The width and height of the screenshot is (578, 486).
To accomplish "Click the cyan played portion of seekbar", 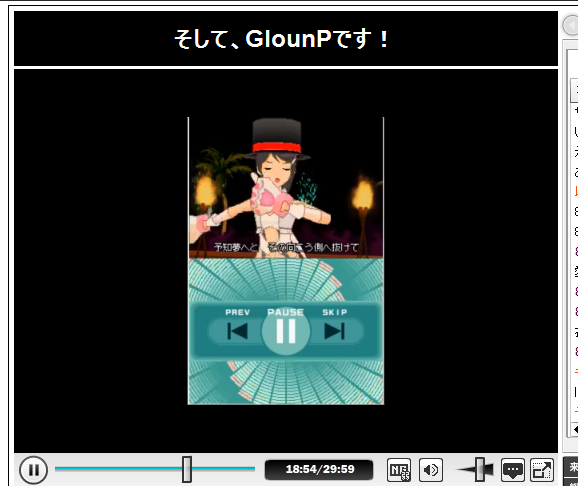I will click(119, 469).
